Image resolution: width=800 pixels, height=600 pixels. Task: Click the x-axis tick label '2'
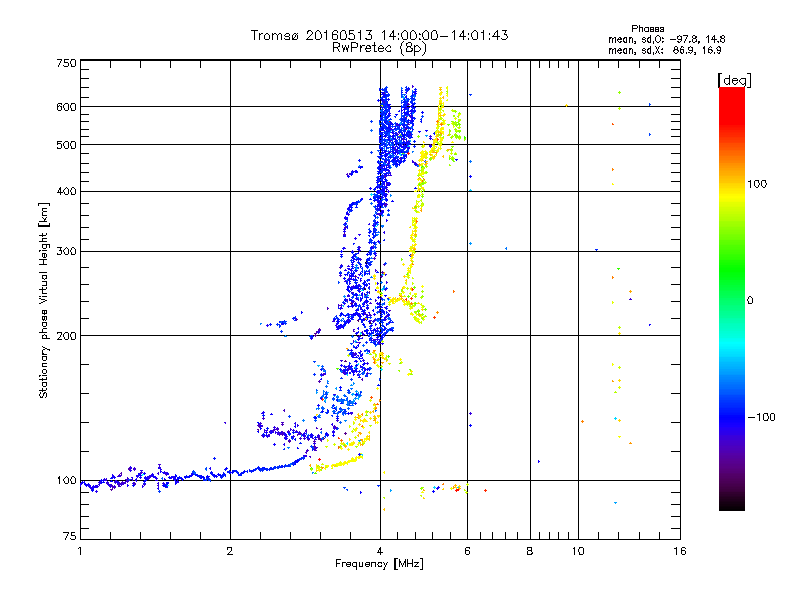[230, 551]
